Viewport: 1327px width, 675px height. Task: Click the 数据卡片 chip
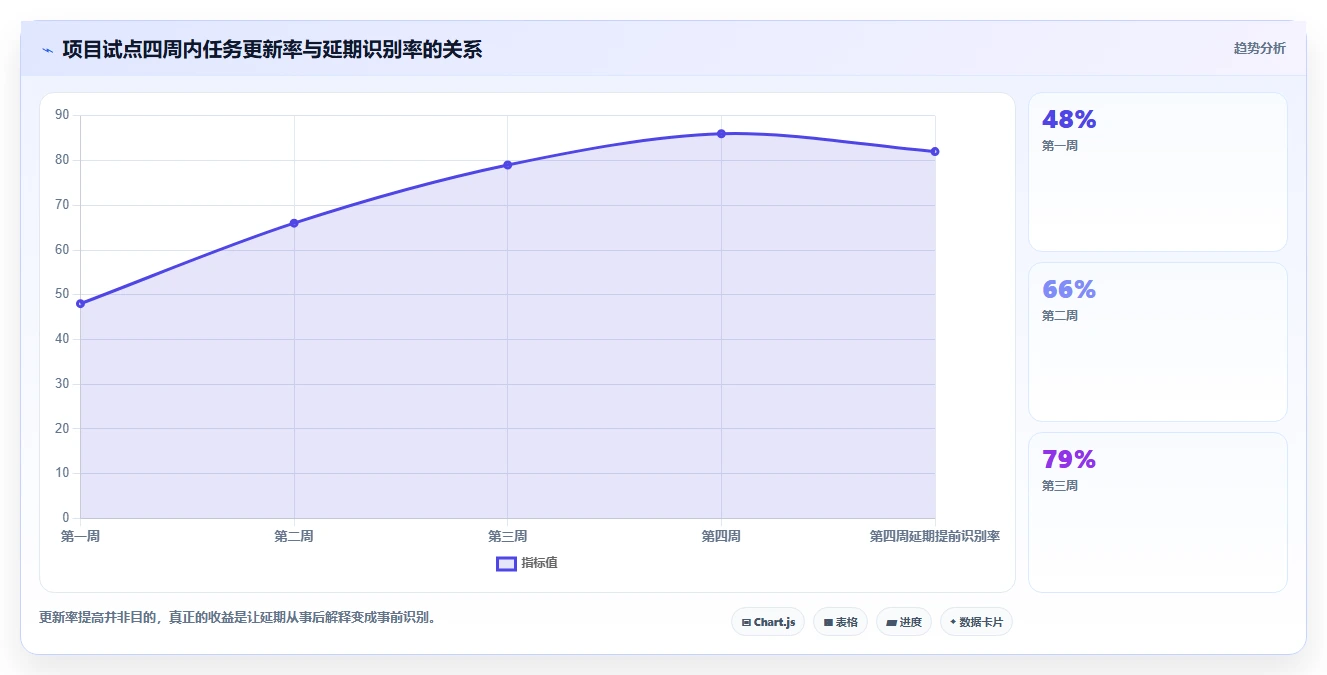click(976, 622)
